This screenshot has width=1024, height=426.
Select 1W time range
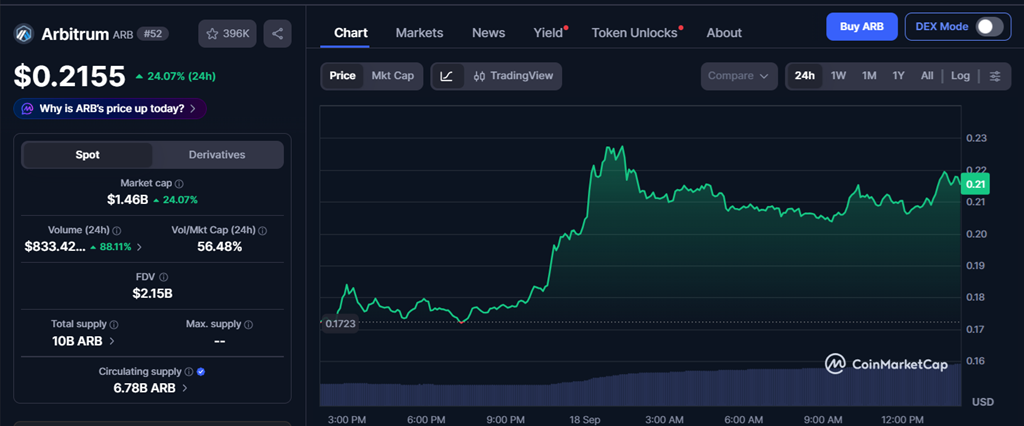[839, 76]
